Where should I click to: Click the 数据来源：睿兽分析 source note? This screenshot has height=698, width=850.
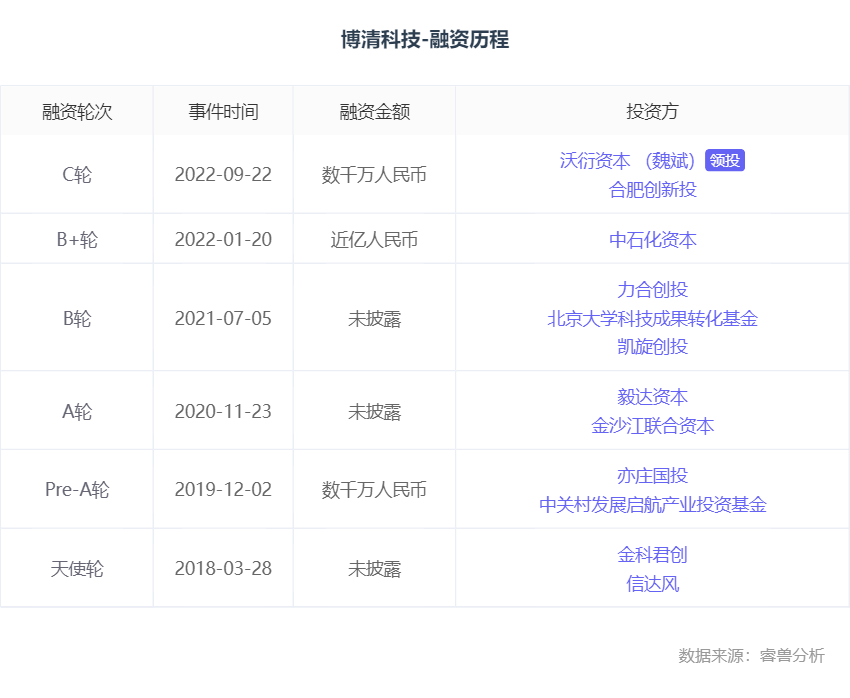[x=751, y=656]
